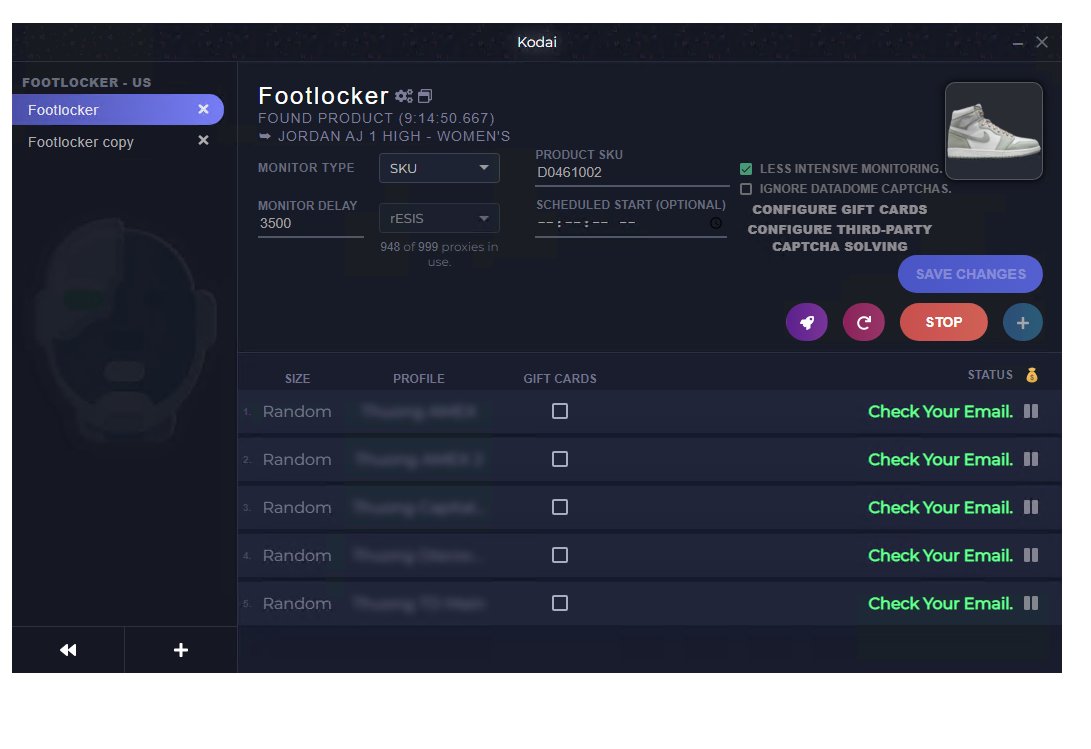The width and height of the screenshot is (1091, 749).
Task: Open Footlocker task group settings gears icon
Action: (404, 96)
